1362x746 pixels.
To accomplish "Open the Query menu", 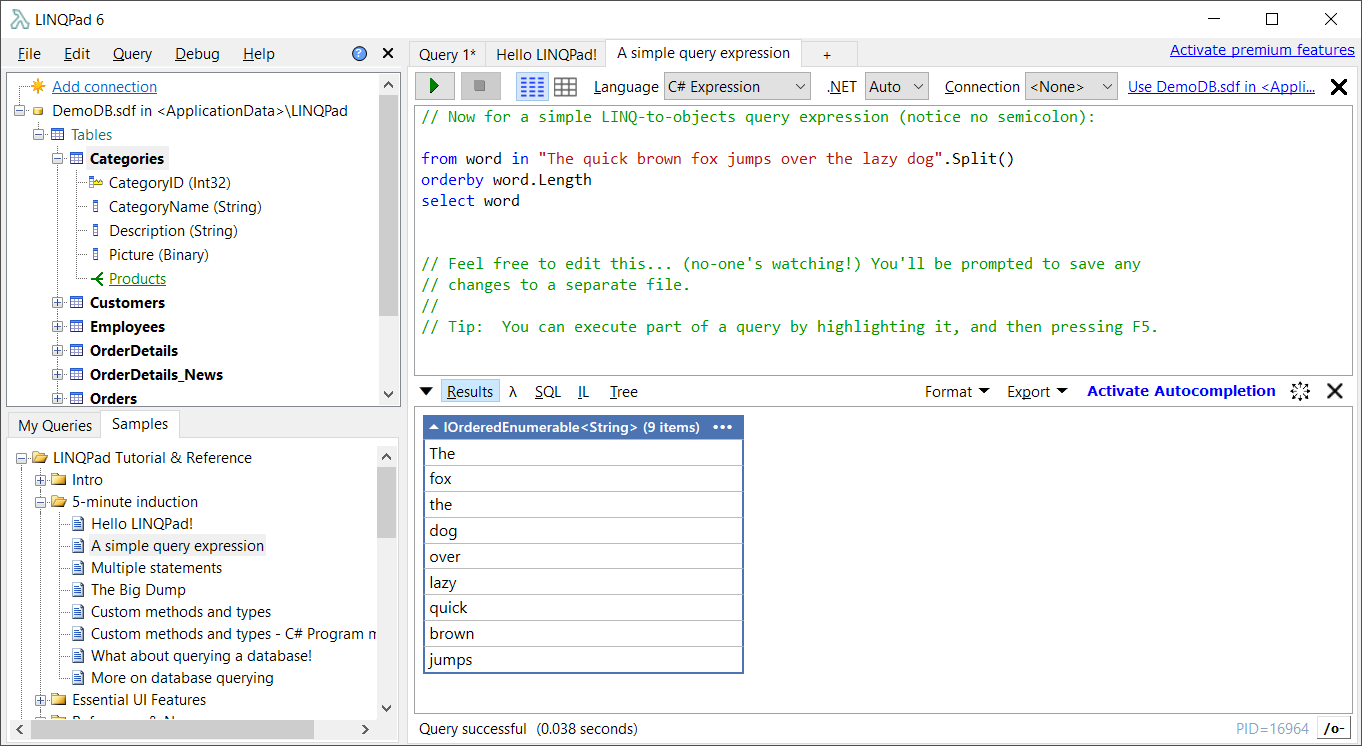I will pyautogui.click(x=132, y=54).
